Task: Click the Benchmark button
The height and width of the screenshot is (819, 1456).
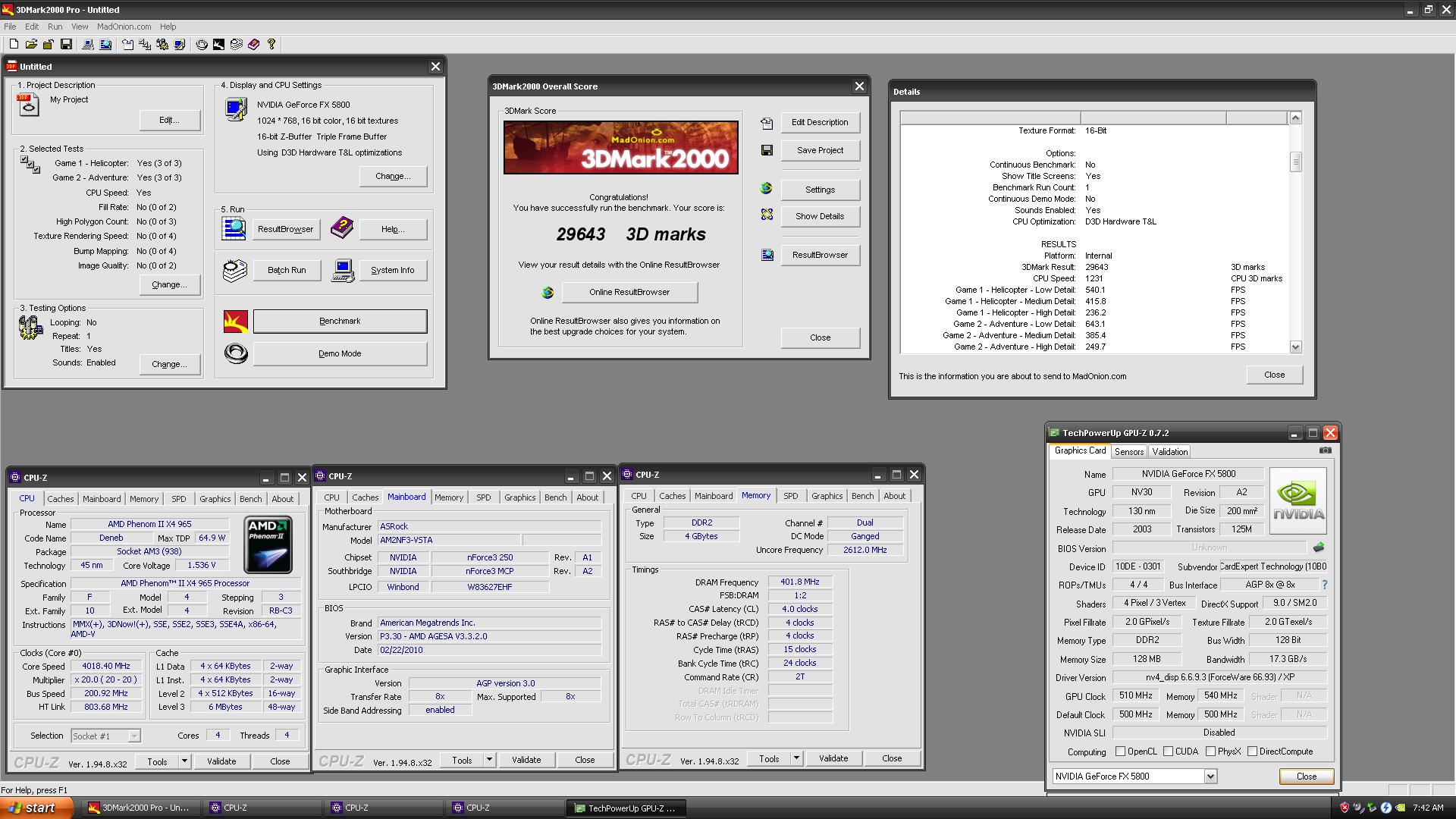Action: click(340, 321)
